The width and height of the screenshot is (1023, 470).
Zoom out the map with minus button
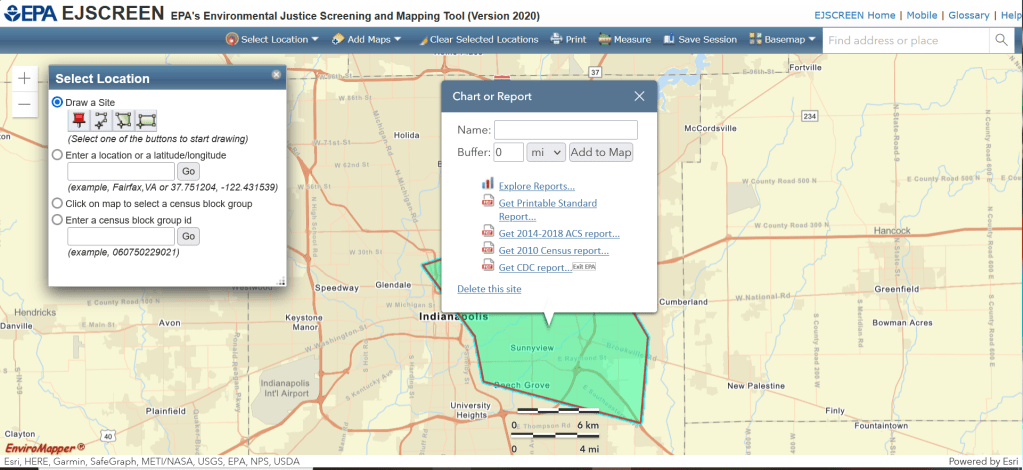pos(24,104)
